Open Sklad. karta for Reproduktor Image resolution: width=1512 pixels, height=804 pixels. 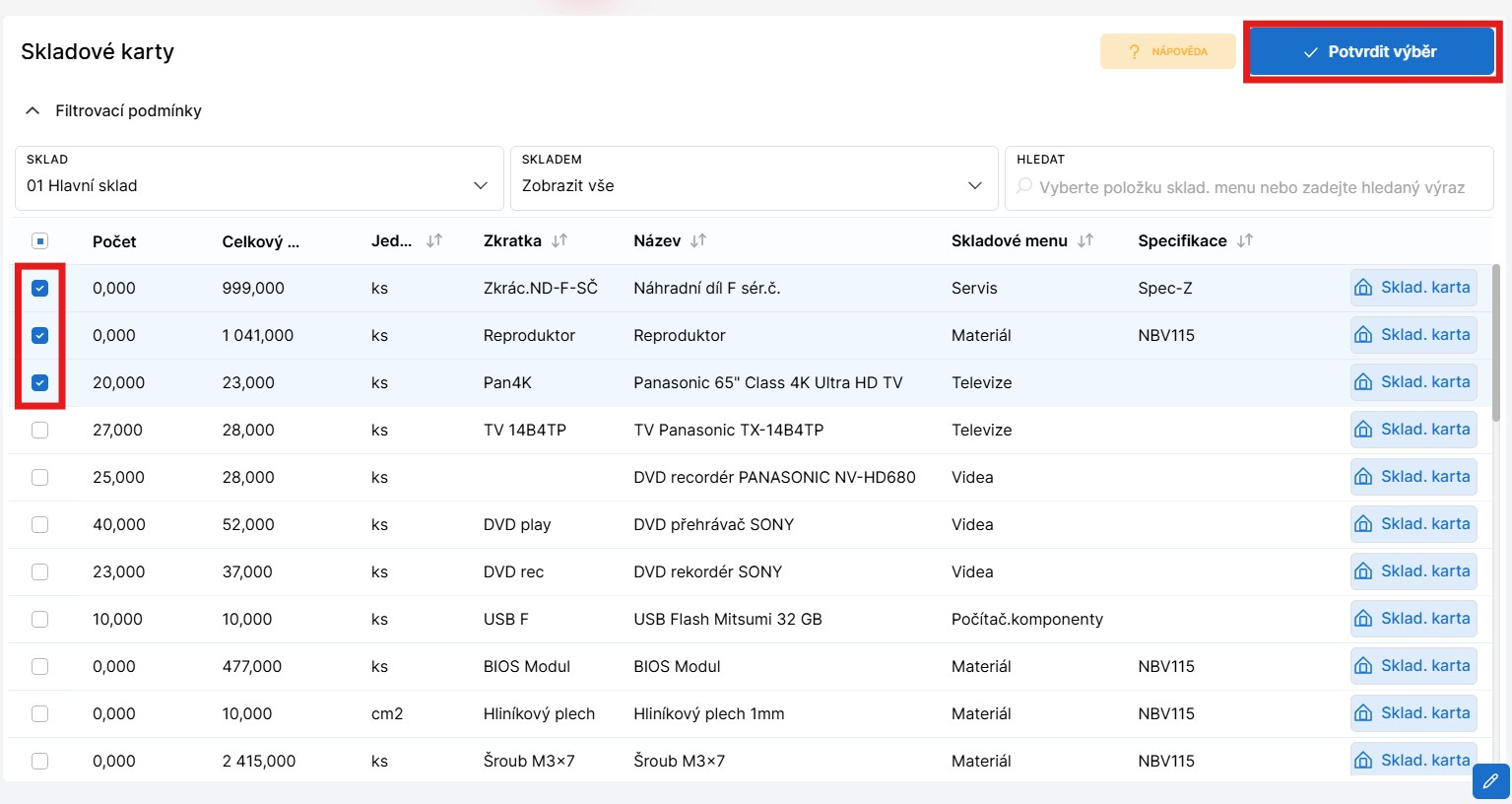point(1413,335)
